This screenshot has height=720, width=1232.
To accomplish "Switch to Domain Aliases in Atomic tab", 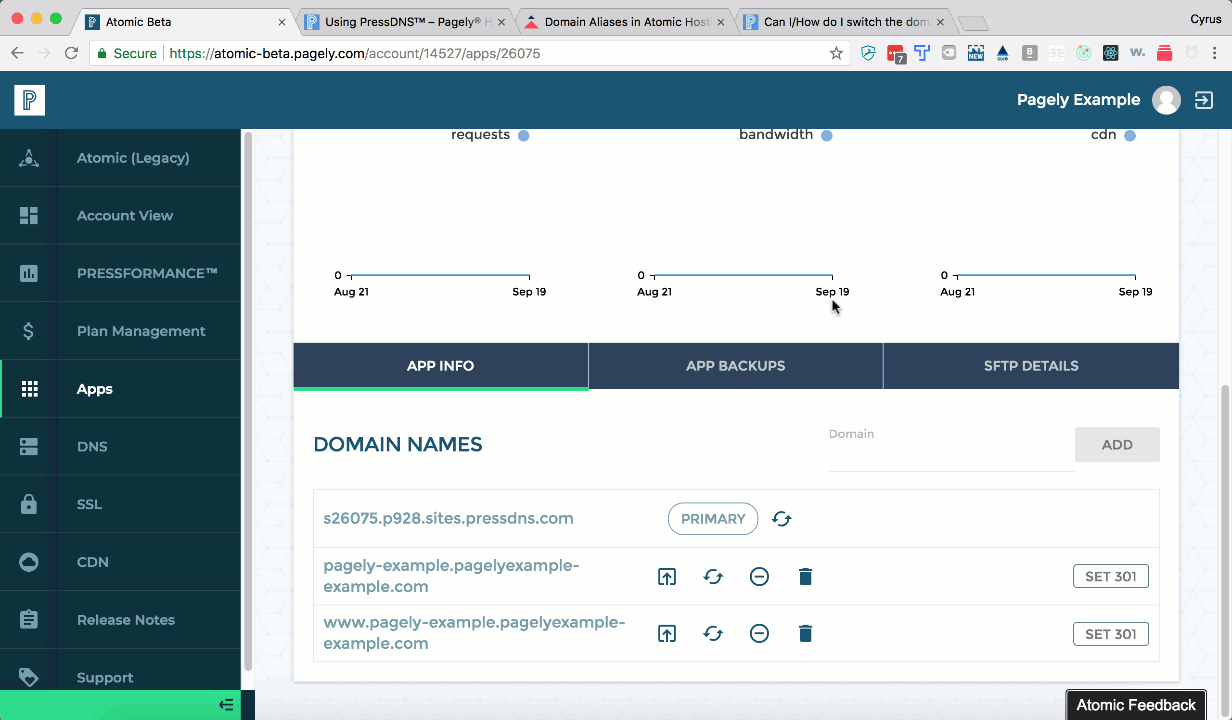I will (626, 22).
